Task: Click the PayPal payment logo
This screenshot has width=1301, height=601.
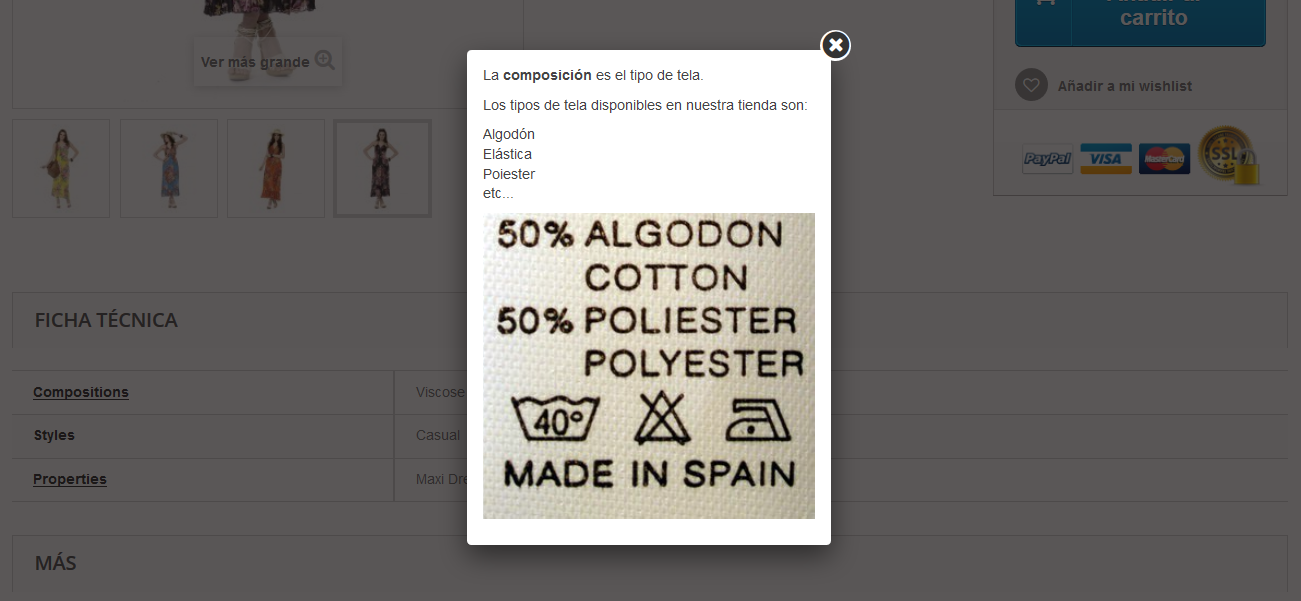Action: tap(1047, 159)
